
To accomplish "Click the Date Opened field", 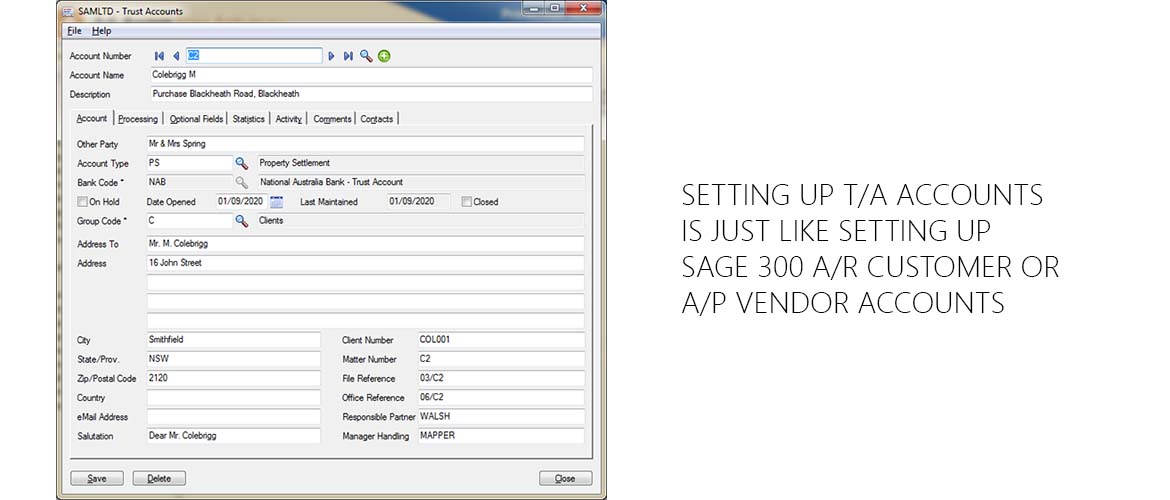I will [x=242, y=201].
